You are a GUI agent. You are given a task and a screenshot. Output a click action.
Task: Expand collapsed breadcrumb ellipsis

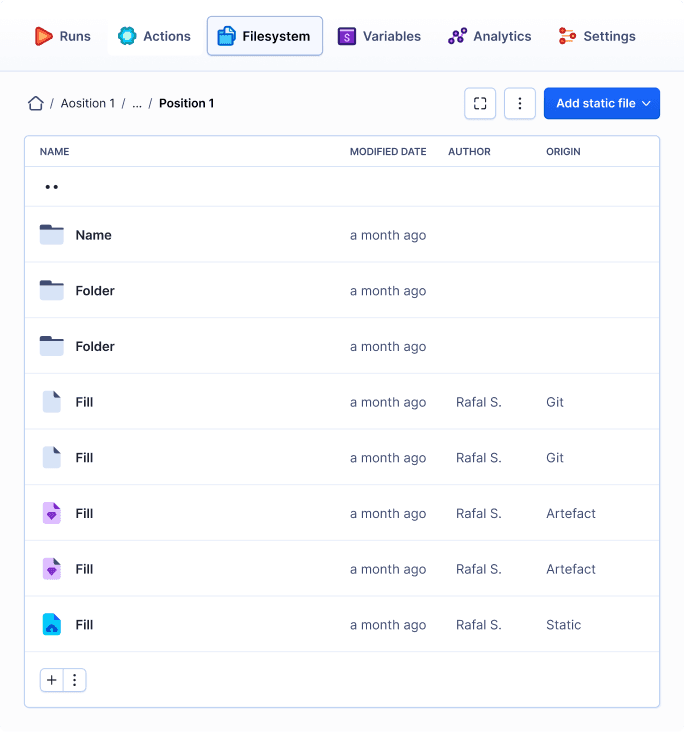coord(137,103)
